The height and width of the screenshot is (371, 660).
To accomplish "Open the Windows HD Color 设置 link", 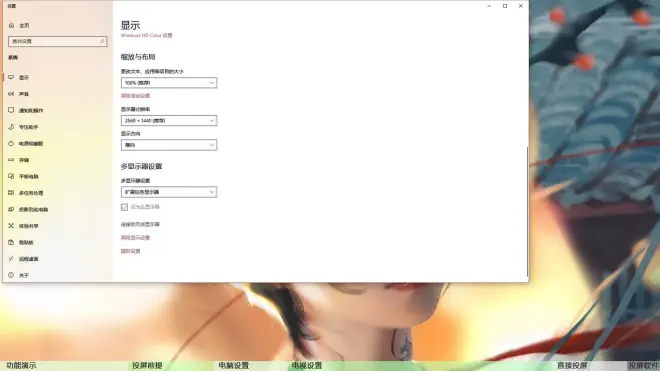I will (x=146, y=35).
